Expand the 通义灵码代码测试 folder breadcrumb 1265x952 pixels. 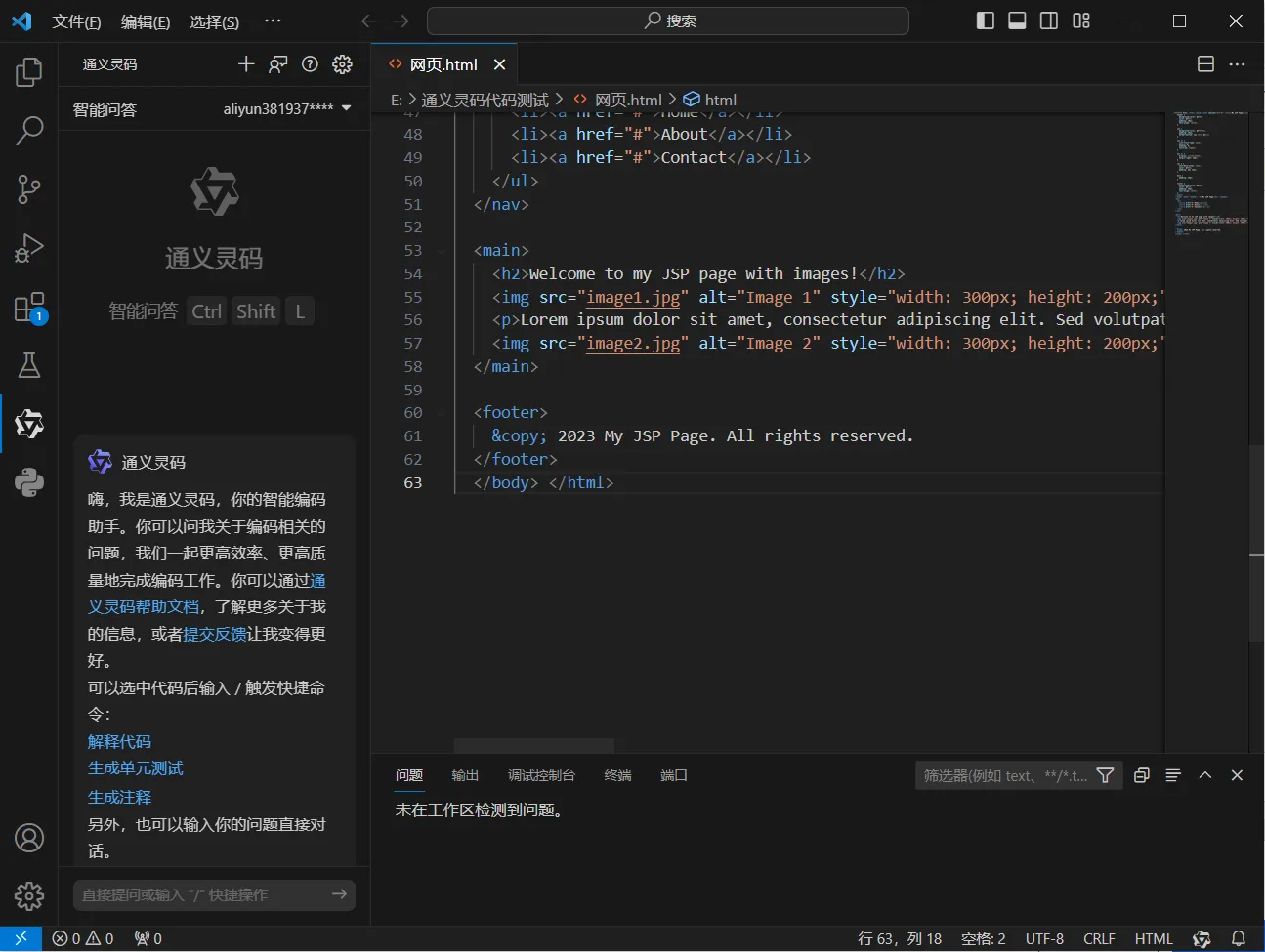point(485,100)
